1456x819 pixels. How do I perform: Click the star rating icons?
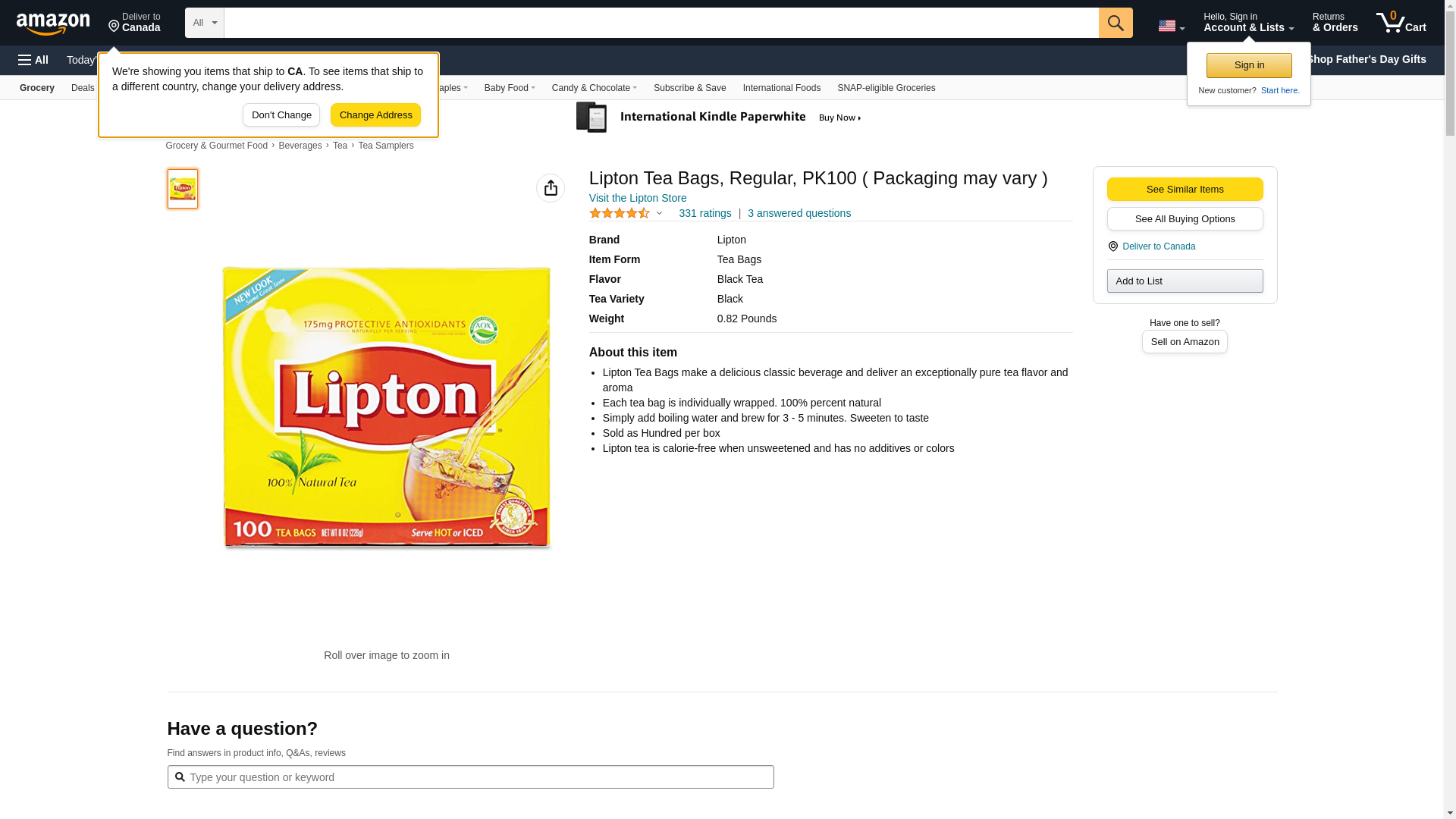click(620, 214)
